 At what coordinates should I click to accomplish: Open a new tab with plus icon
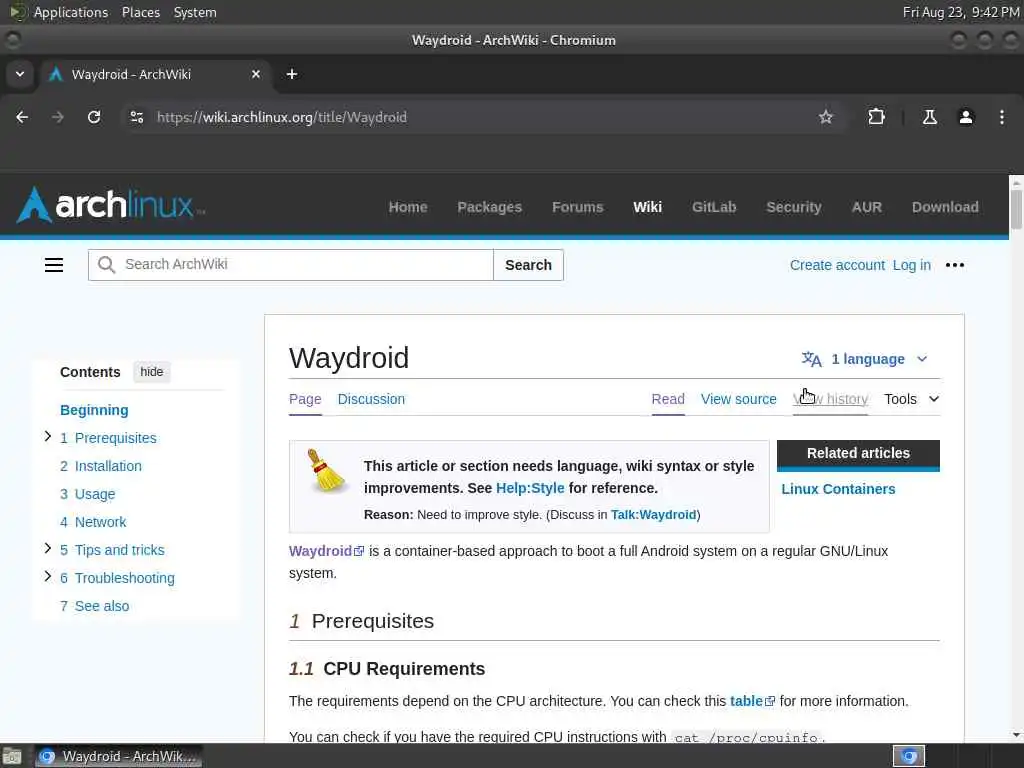(x=292, y=74)
